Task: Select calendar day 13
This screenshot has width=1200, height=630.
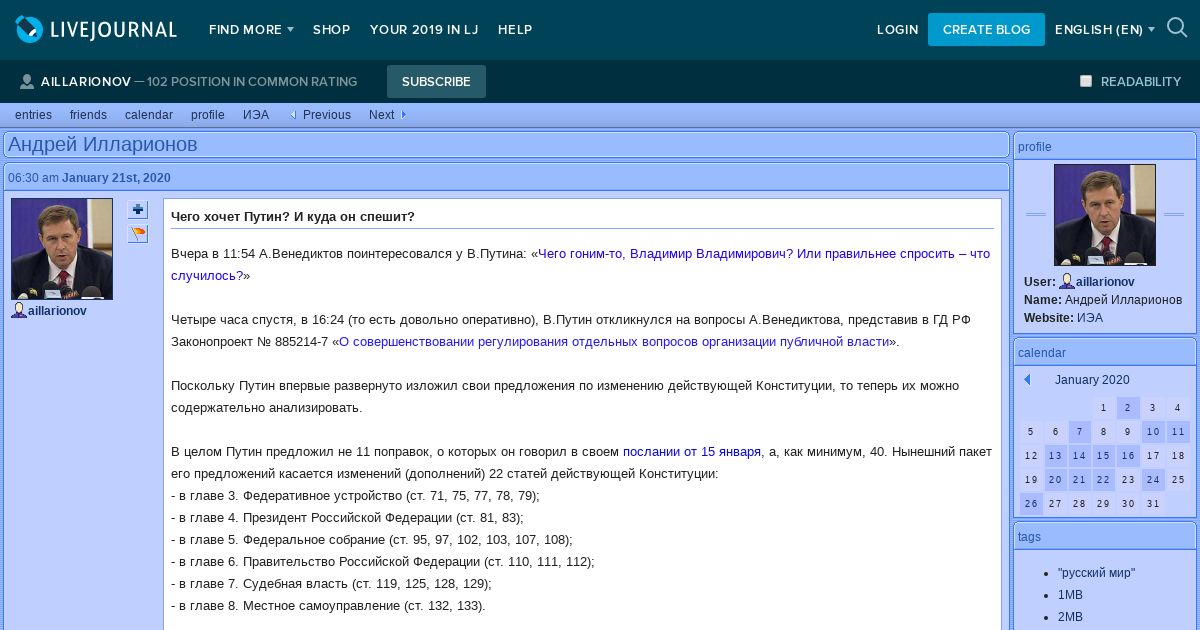Action: (1055, 456)
